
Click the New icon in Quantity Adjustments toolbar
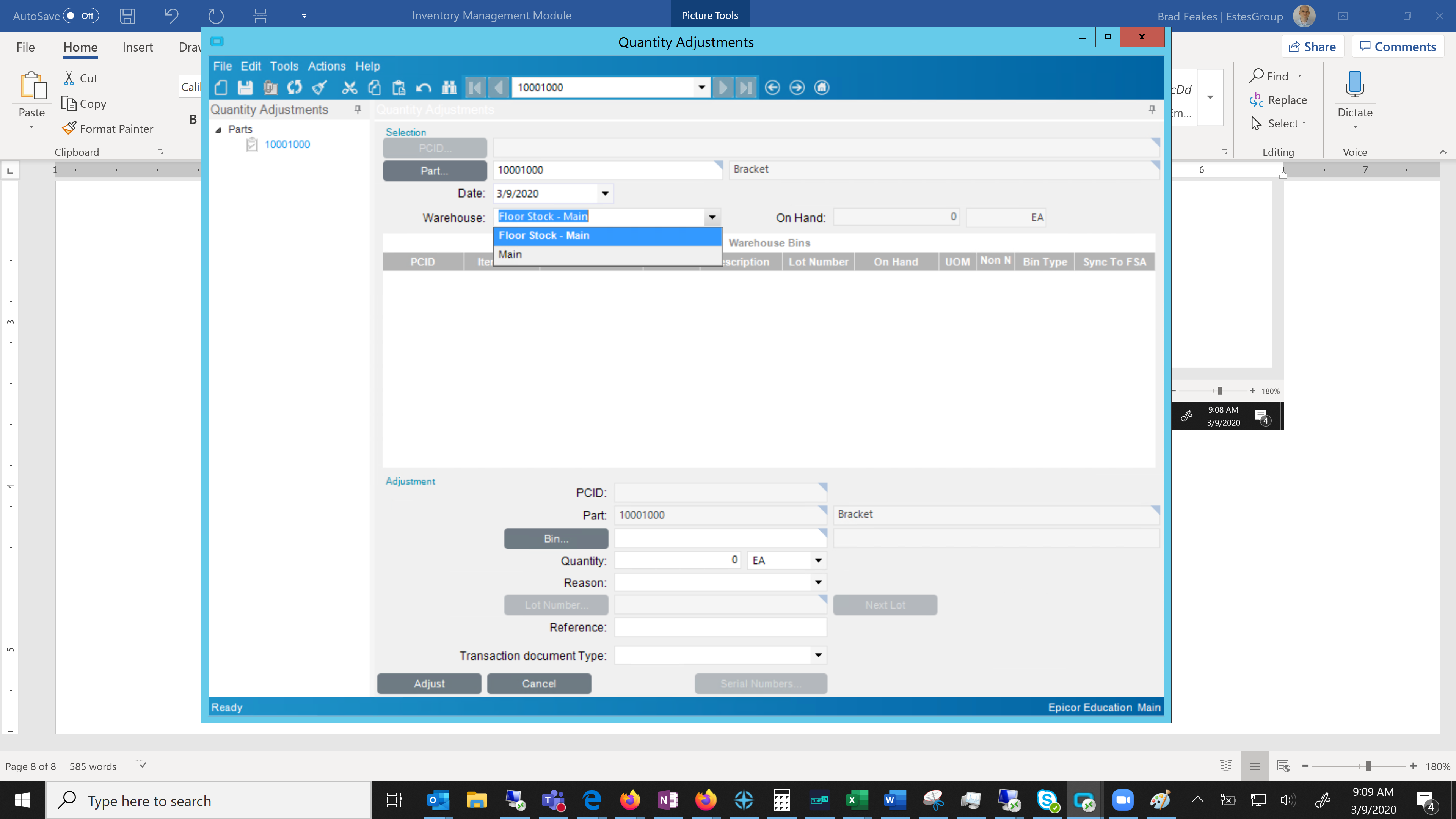click(x=221, y=87)
